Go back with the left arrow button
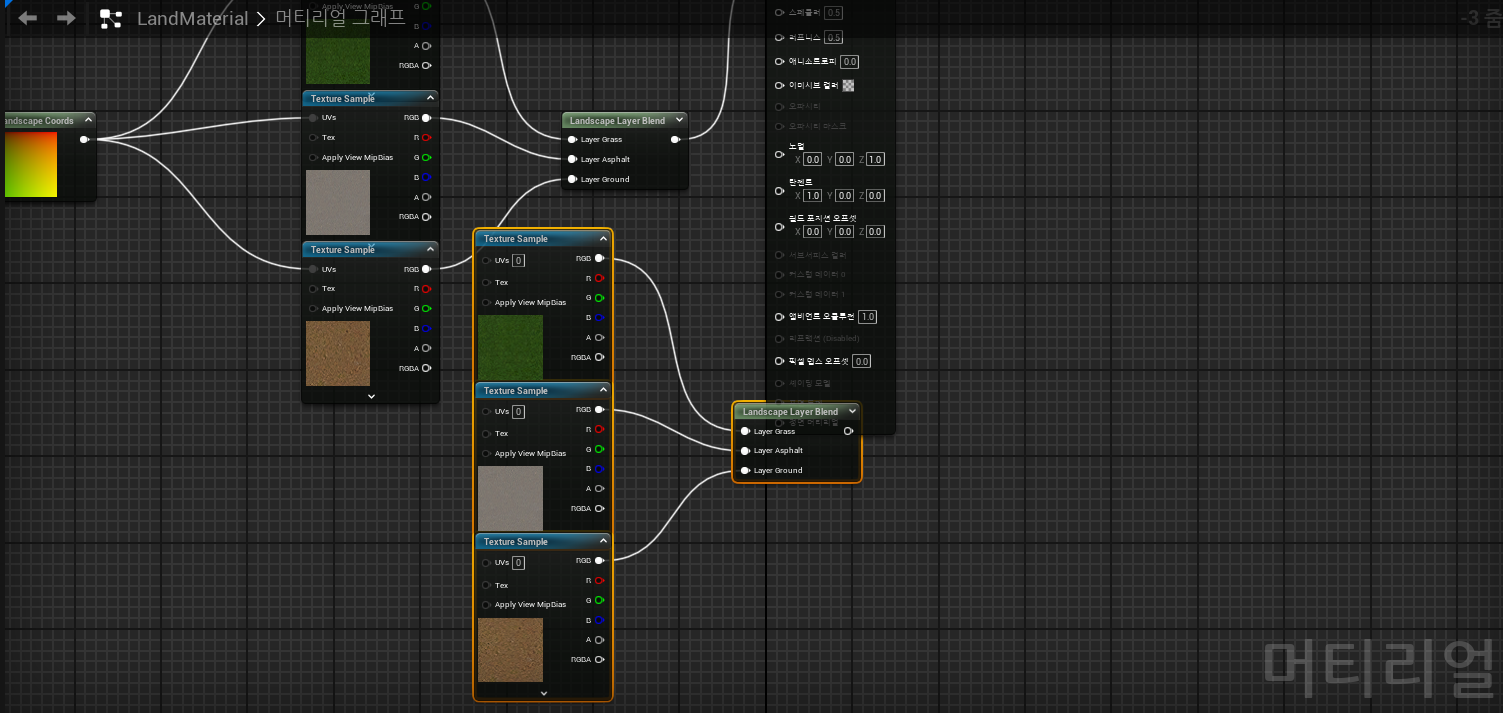Screen dimensions: 1503x713 28,18
